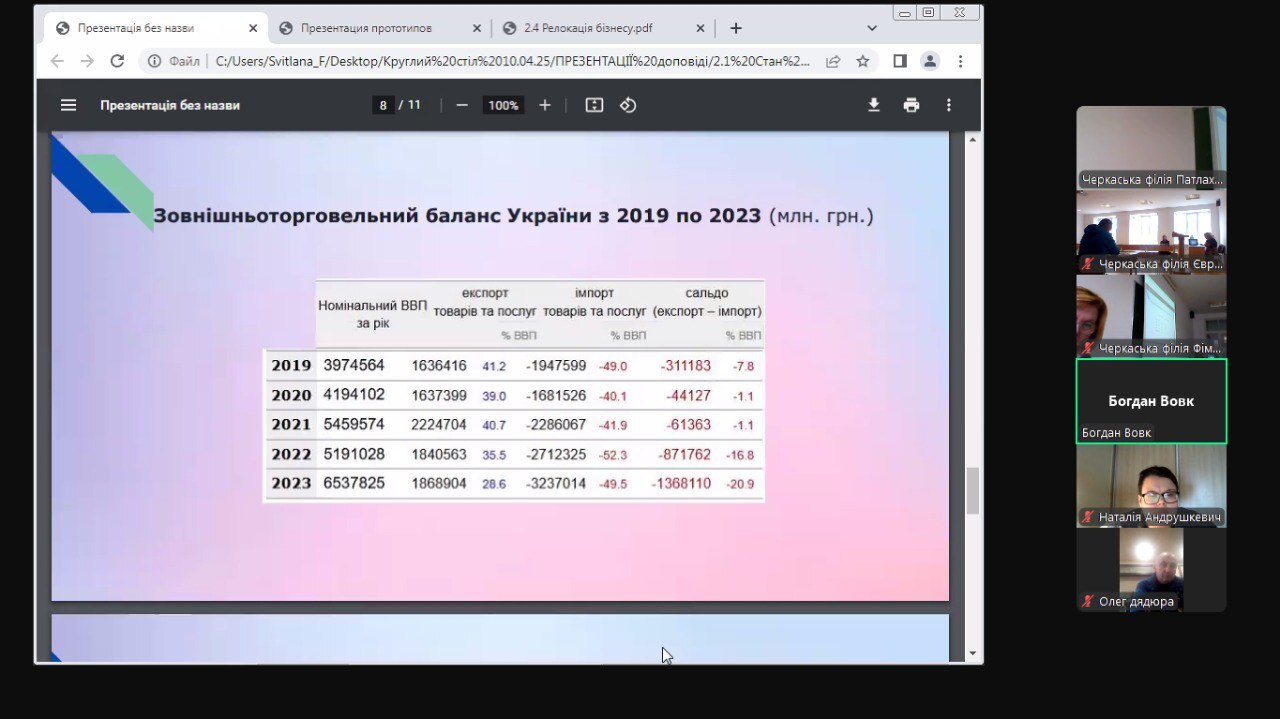Open the PDF viewer sidebar hamburger menu

click(x=68, y=105)
